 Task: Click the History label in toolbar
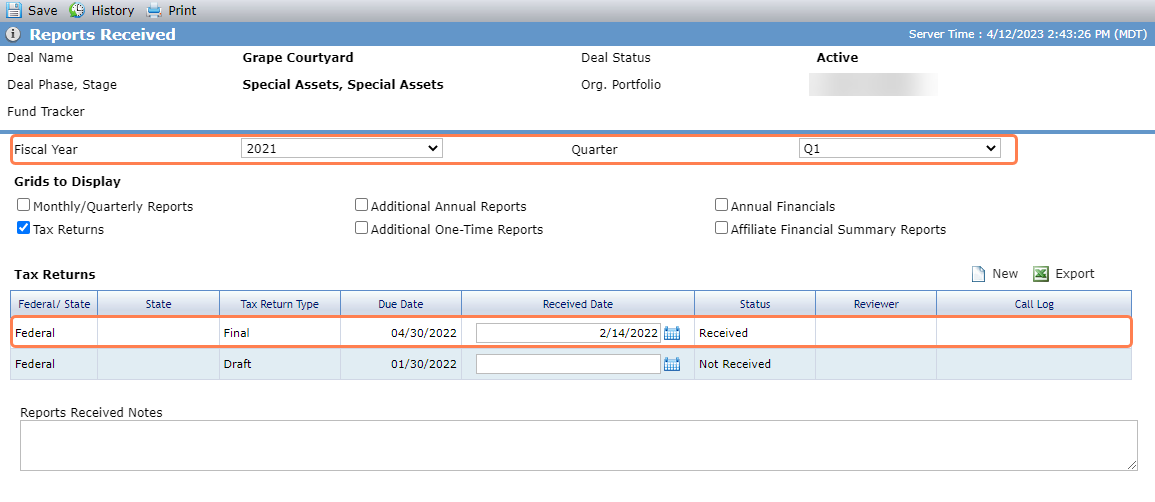click(113, 11)
